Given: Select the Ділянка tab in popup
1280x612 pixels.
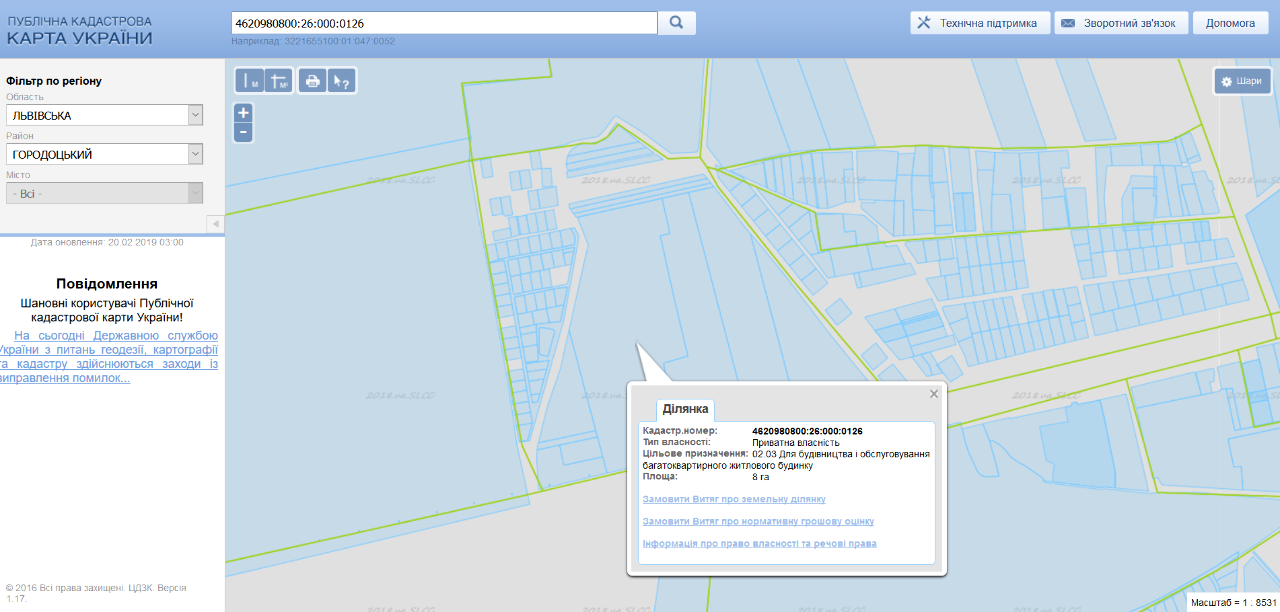Looking at the screenshot, I should pyautogui.click(x=685, y=409).
